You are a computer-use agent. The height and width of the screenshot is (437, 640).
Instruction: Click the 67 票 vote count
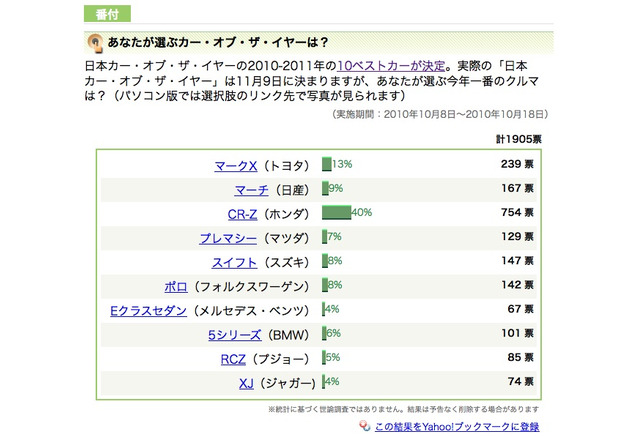(520, 309)
